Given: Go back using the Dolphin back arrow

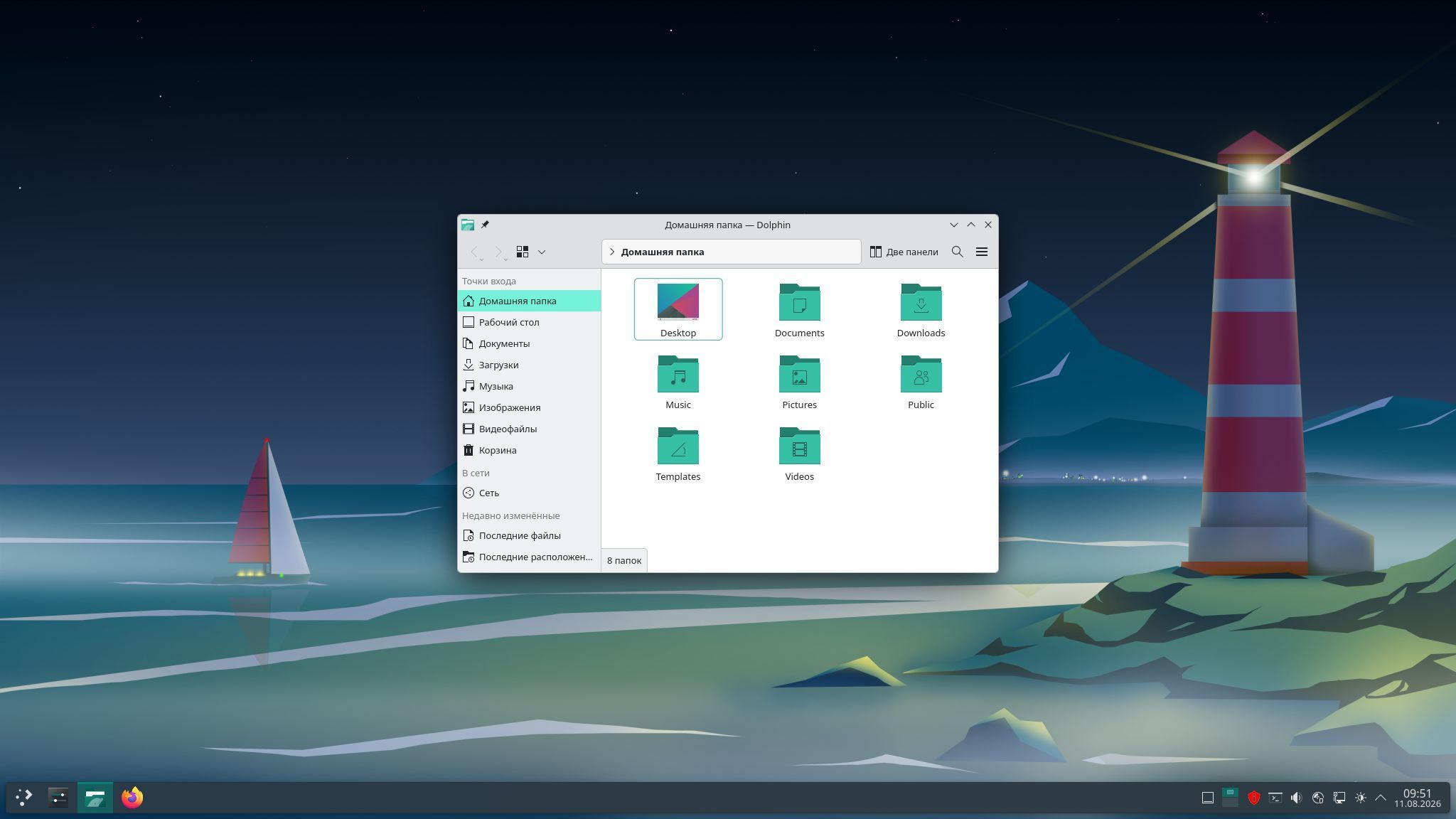Looking at the screenshot, I should [x=475, y=252].
